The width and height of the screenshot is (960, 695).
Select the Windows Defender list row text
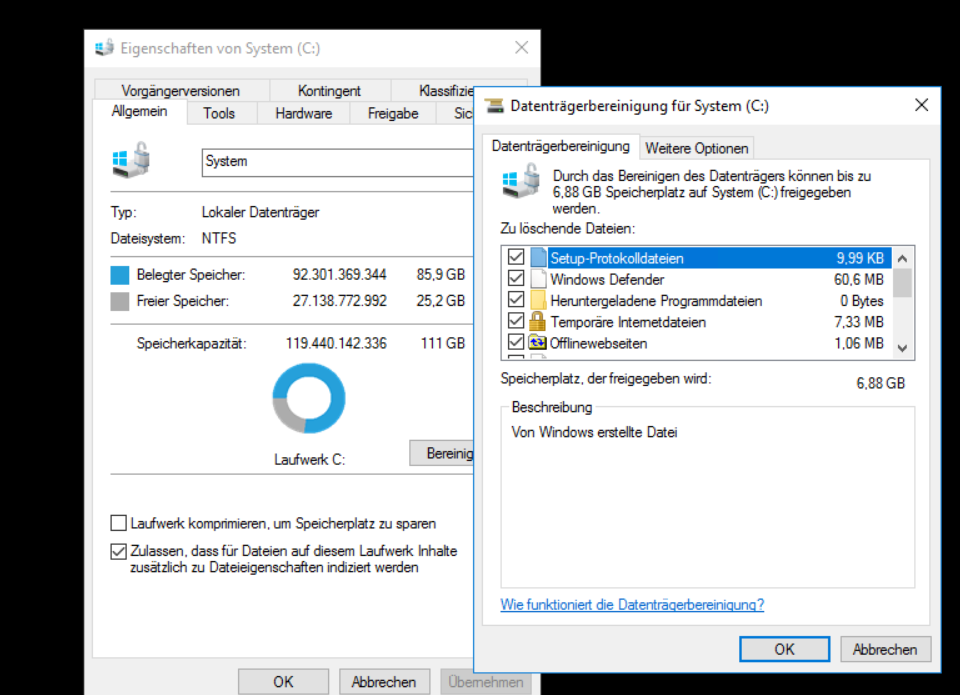[607, 280]
